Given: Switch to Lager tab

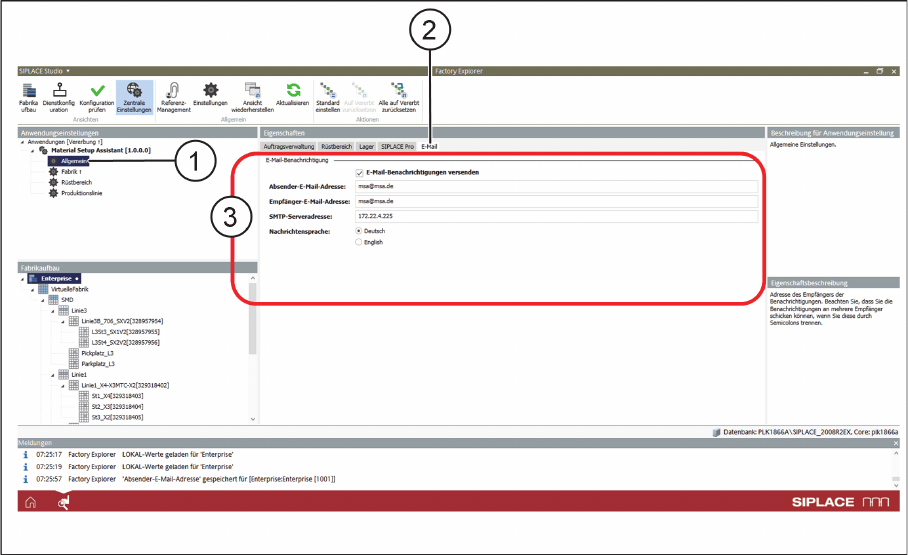Looking at the screenshot, I should click(366, 147).
